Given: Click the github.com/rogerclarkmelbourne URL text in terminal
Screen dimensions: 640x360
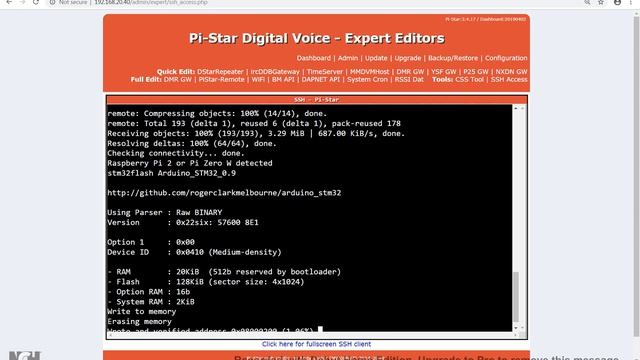Looking at the screenshot, I should [224, 193].
